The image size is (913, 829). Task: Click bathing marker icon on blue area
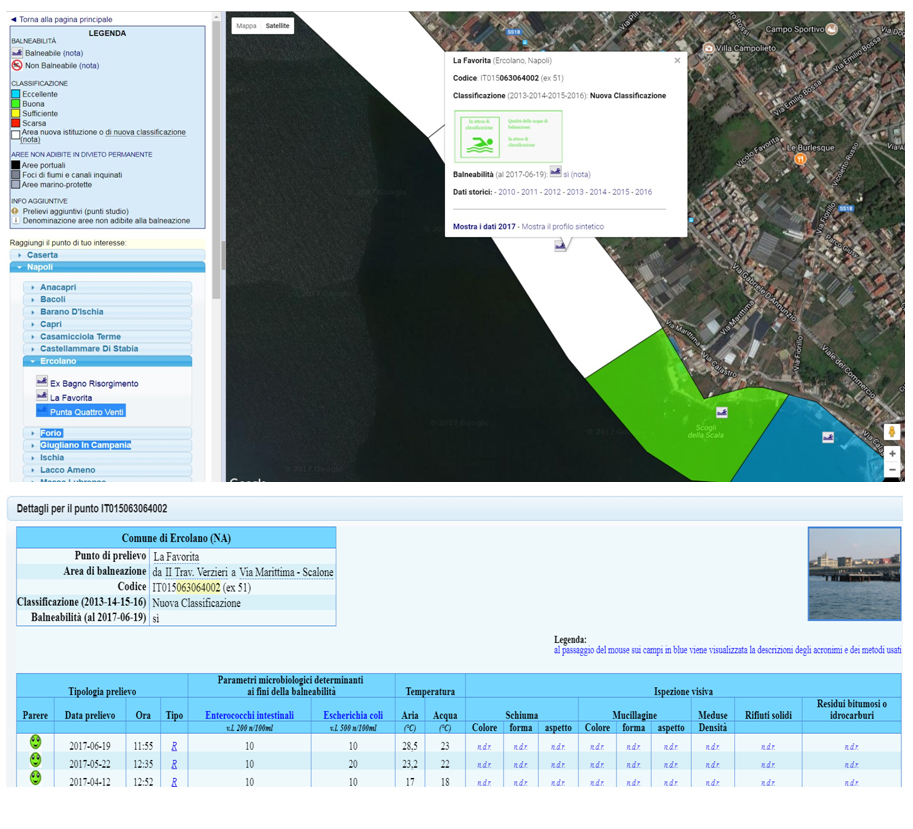click(x=828, y=437)
